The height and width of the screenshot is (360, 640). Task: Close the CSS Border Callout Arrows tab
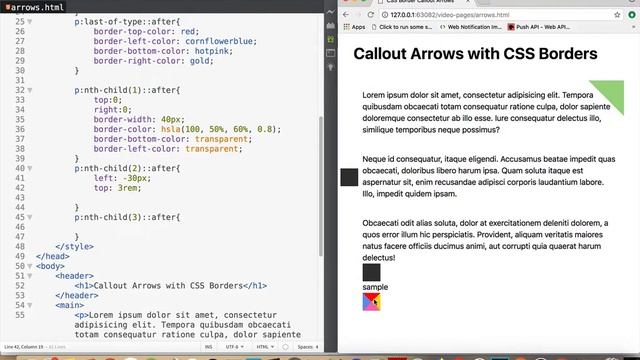pyautogui.click(x=468, y=2)
